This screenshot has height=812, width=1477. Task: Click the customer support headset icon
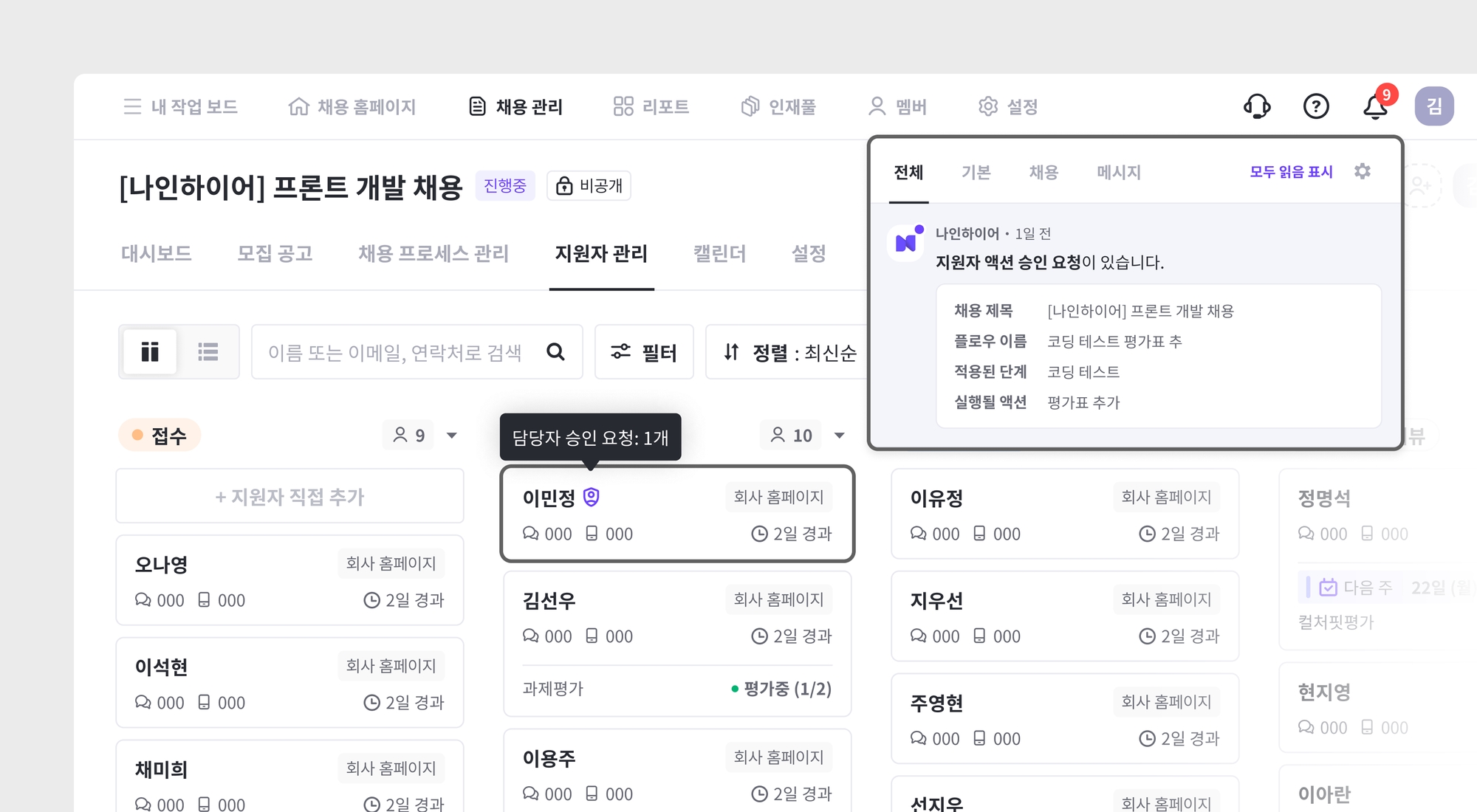(1257, 106)
